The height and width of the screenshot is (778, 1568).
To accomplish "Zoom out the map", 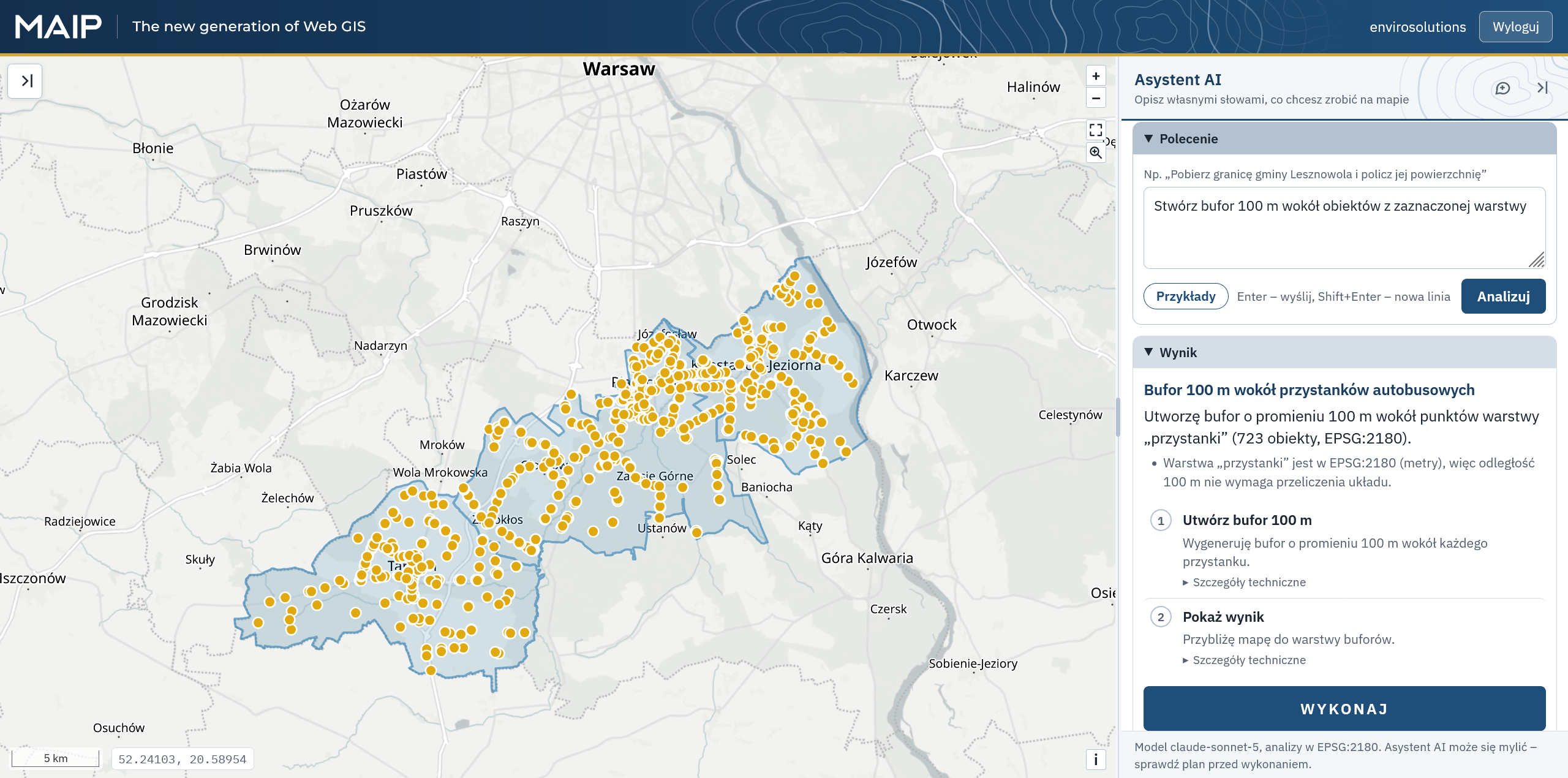I will [x=1096, y=98].
